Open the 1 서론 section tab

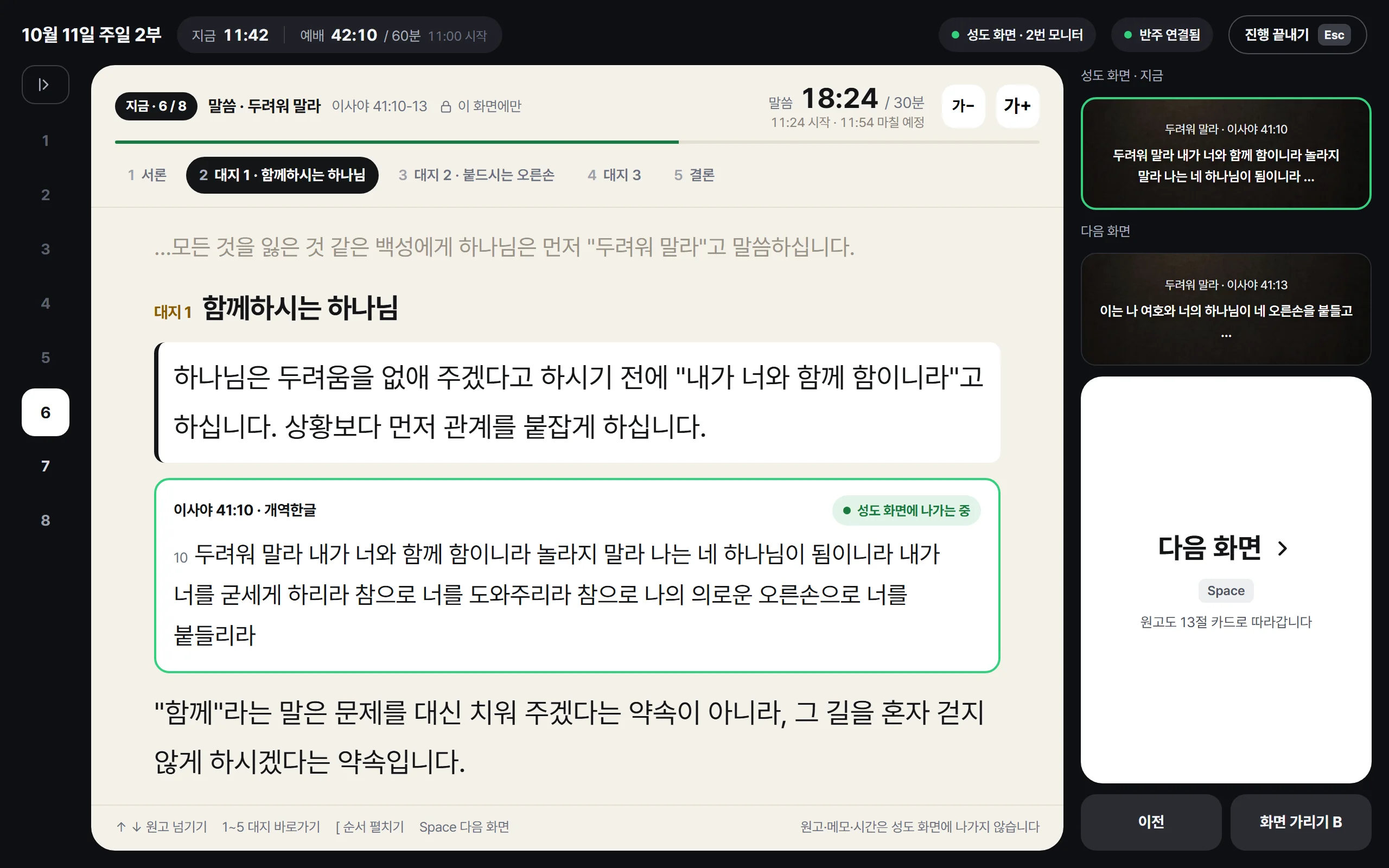(147, 175)
